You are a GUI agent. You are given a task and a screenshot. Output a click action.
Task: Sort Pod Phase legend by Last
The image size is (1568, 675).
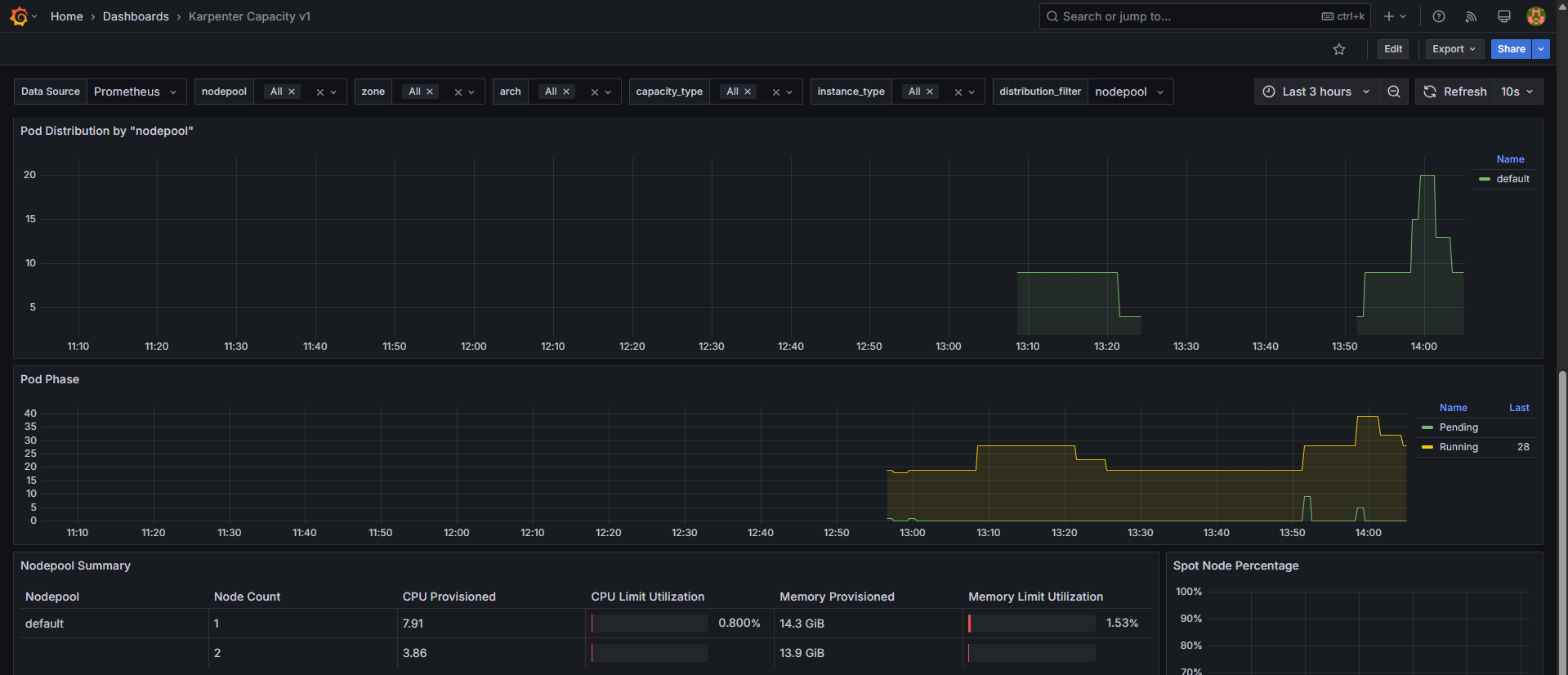tap(1519, 408)
